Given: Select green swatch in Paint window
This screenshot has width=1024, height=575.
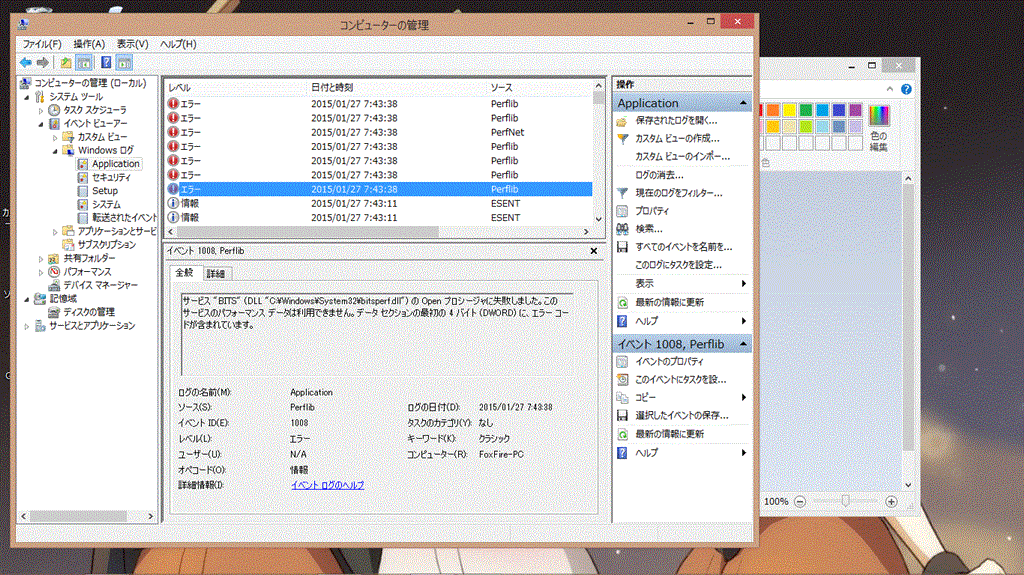Looking at the screenshot, I should (x=806, y=110).
